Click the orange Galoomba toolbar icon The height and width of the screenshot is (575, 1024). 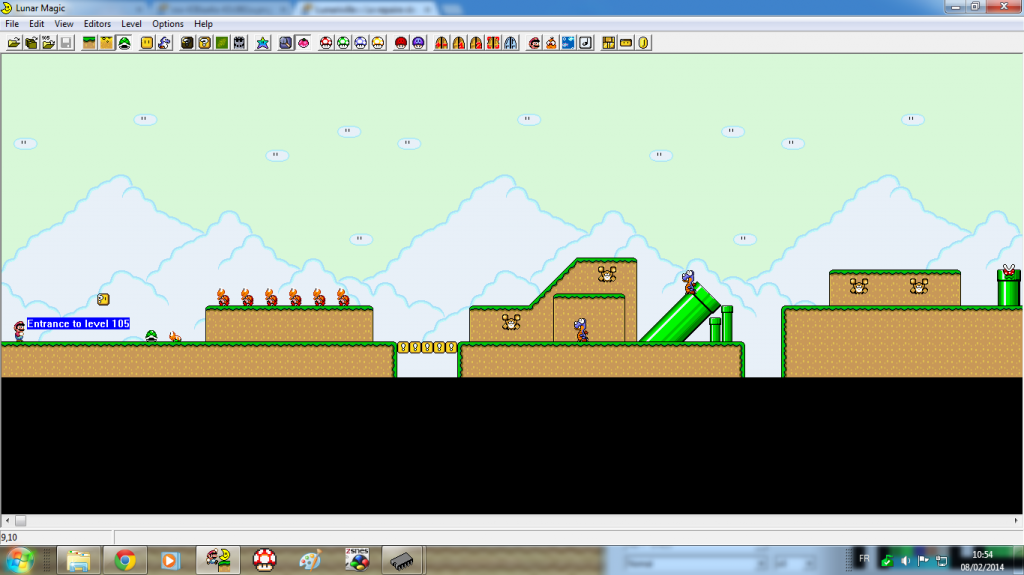551,42
